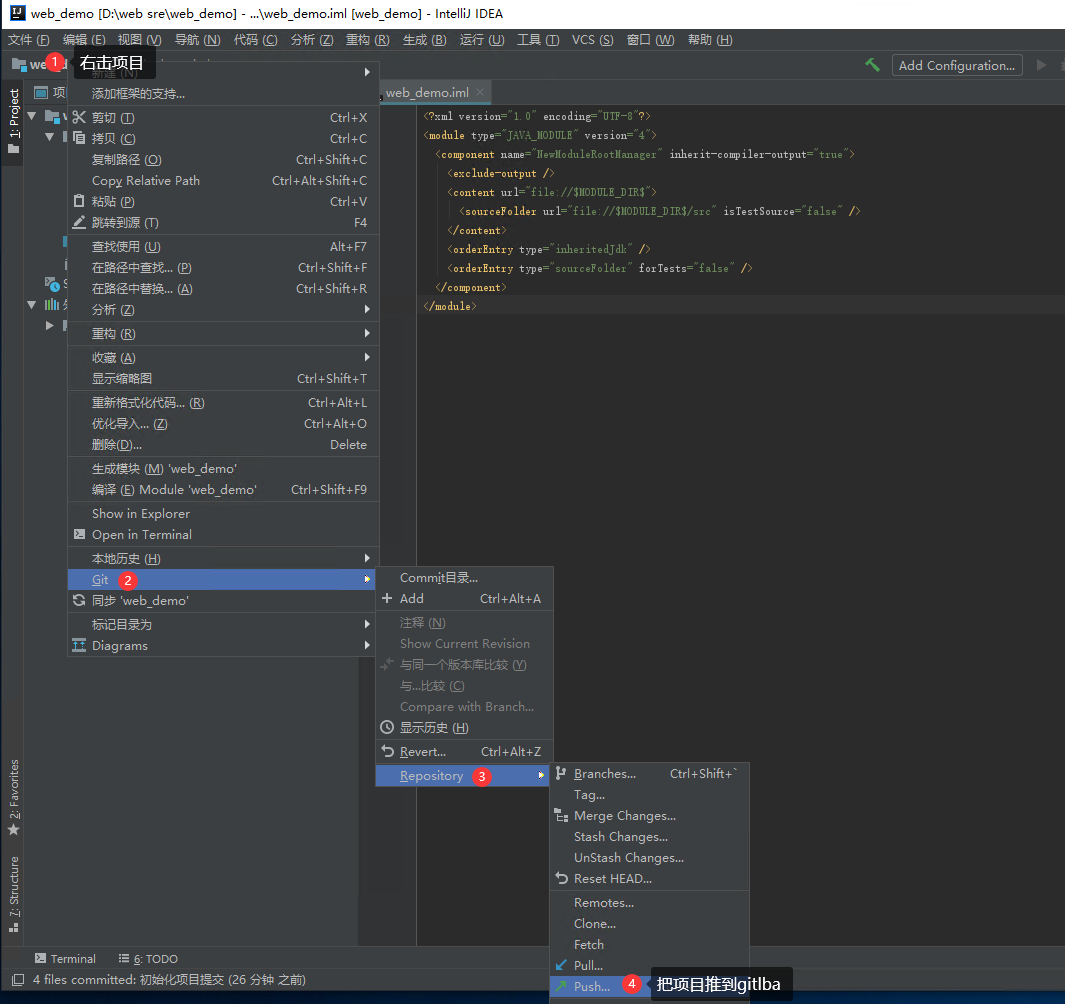The width and height of the screenshot is (1065, 1004).
Task: Click the Diagrams icon in the context menu
Action: (79, 645)
